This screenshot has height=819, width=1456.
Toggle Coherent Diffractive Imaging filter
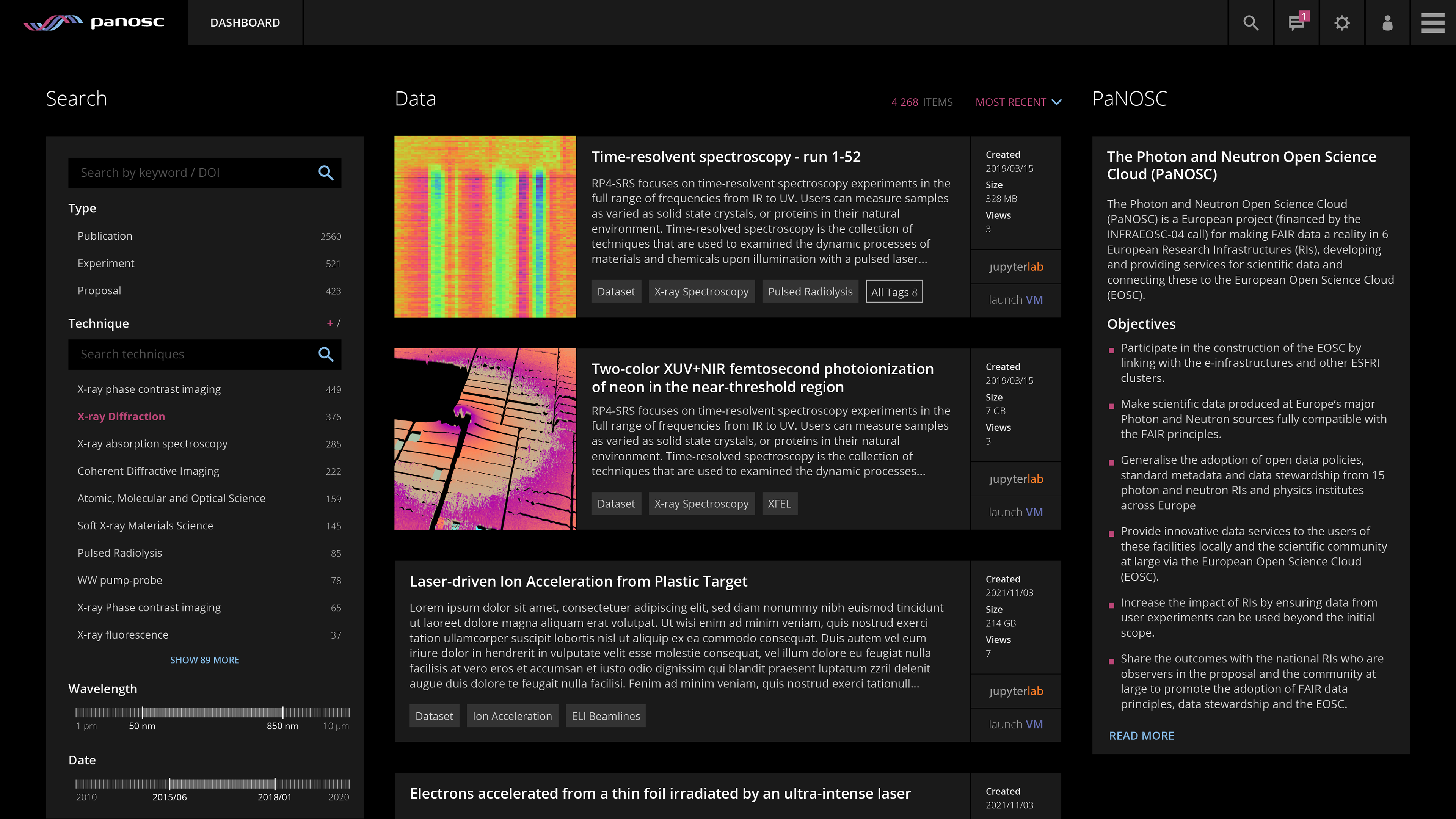(x=209, y=471)
